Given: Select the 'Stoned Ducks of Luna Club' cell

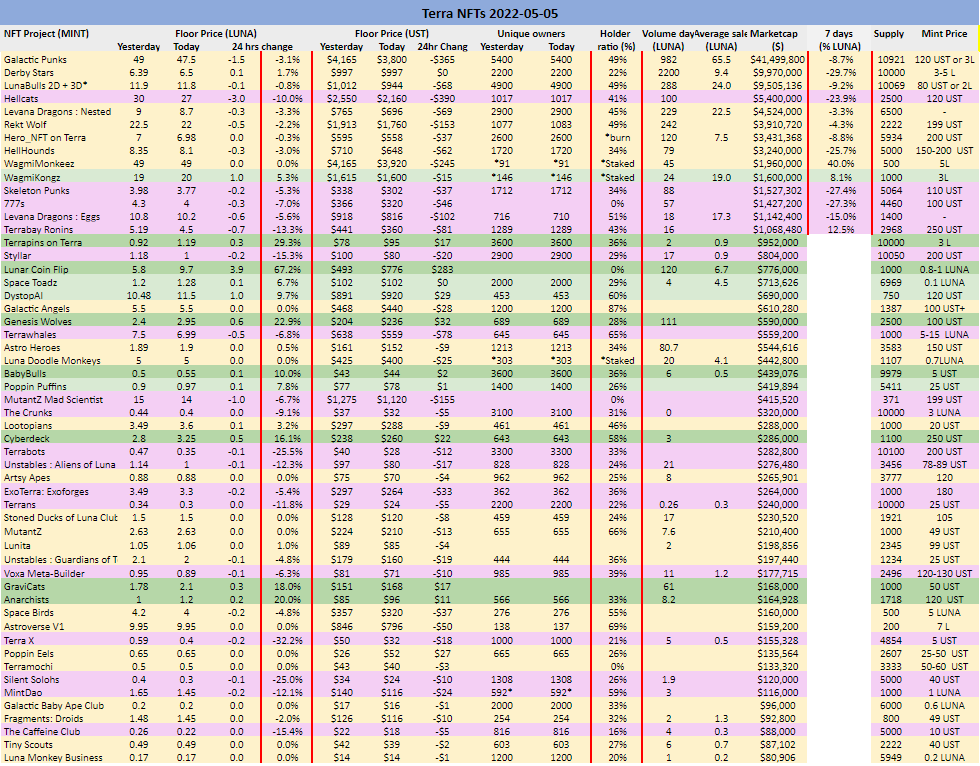Looking at the screenshot, I should (x=61, y=518).
